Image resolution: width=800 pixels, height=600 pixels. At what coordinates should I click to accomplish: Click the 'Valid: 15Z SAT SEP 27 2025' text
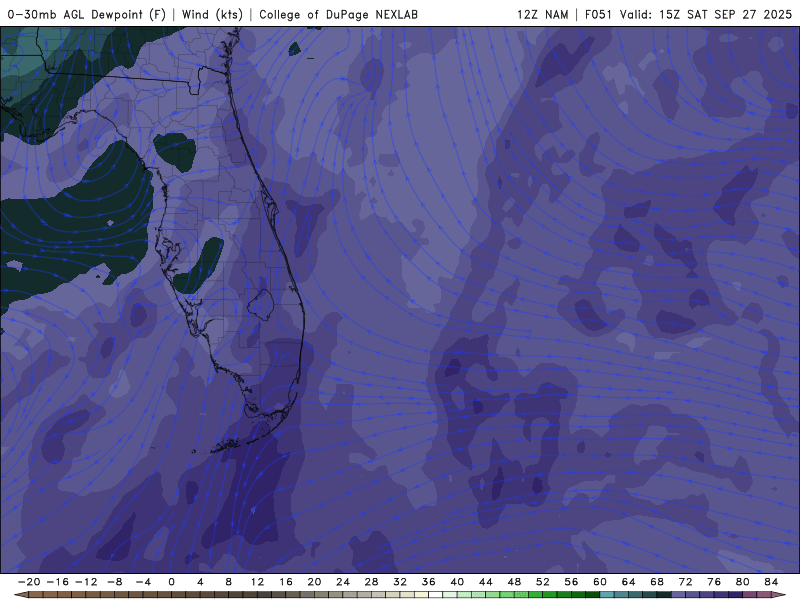tap(706, 14)
